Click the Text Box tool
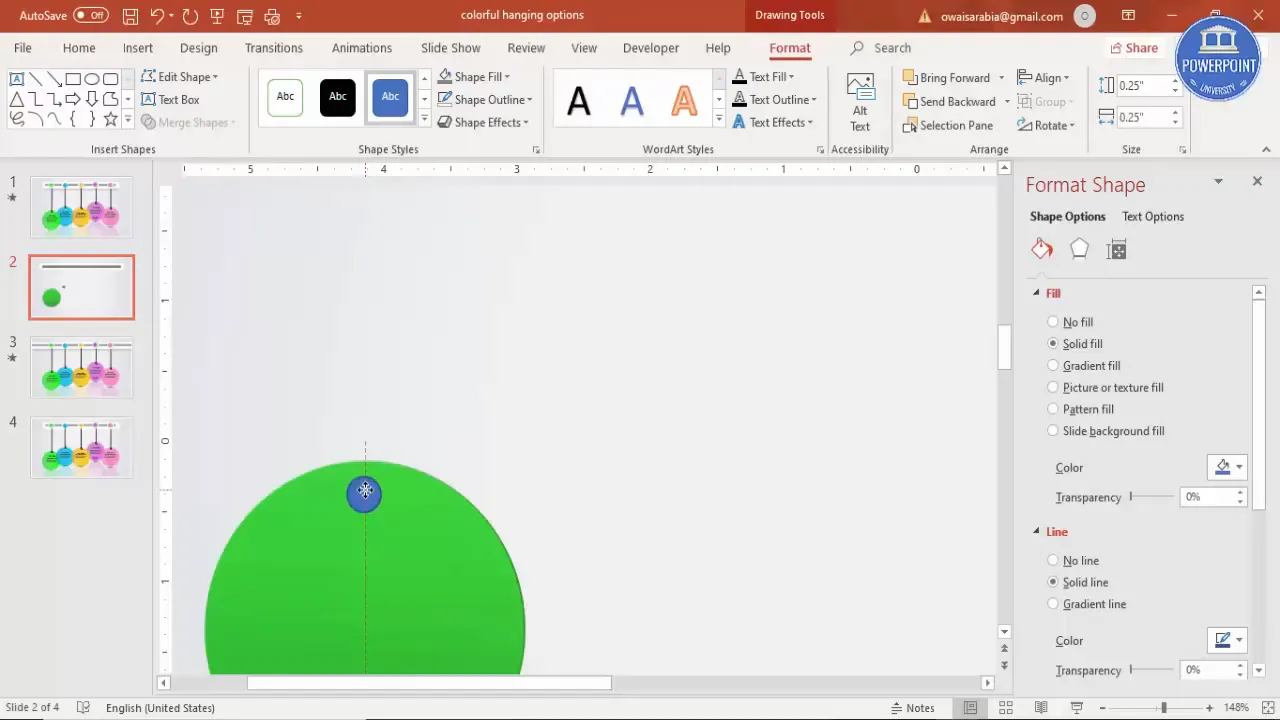Viewport: 1280px width, 720px height. click(170, 100)
